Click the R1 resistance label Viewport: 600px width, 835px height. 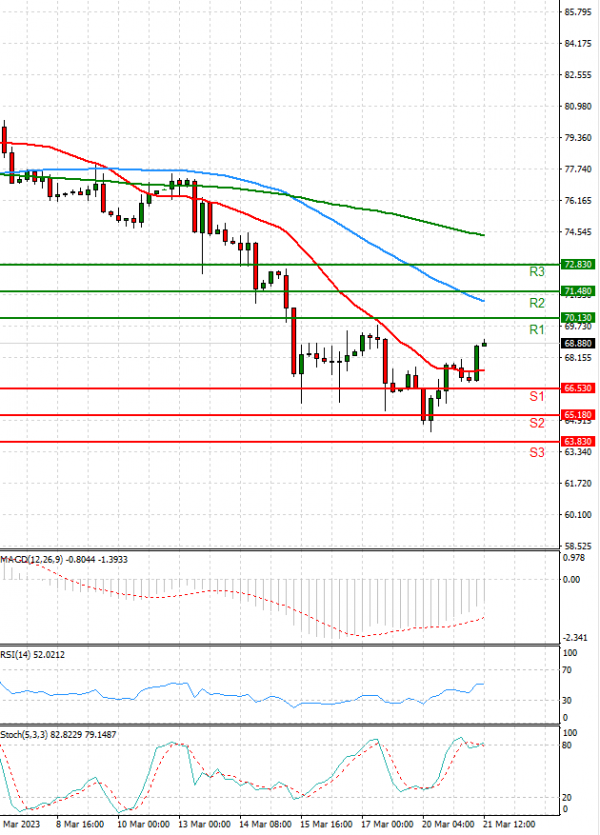pos(537,329)
